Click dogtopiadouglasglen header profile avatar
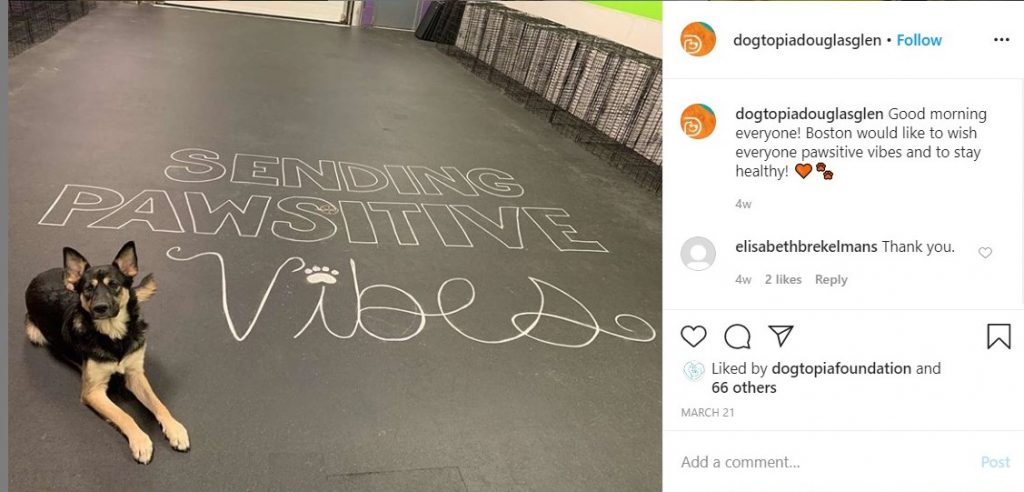1024x492 pixels. coord(698,39)
